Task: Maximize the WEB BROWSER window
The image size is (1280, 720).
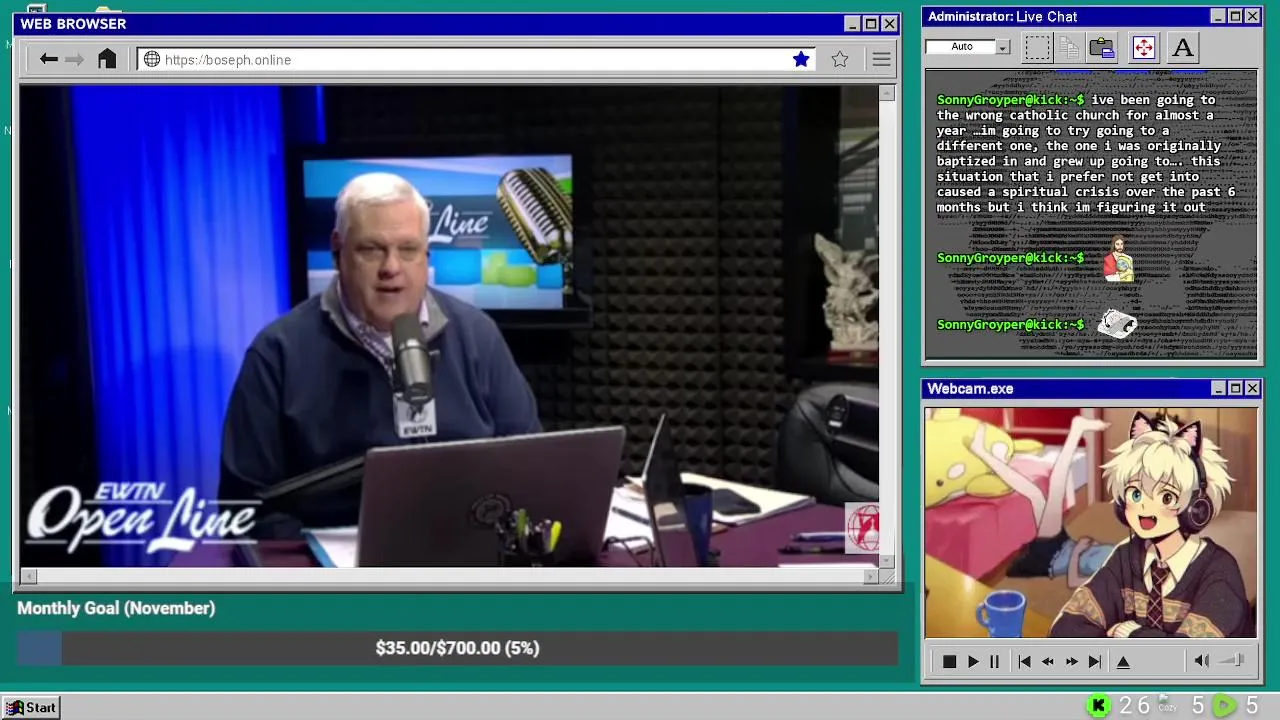Action: click(x=871, y=24)
